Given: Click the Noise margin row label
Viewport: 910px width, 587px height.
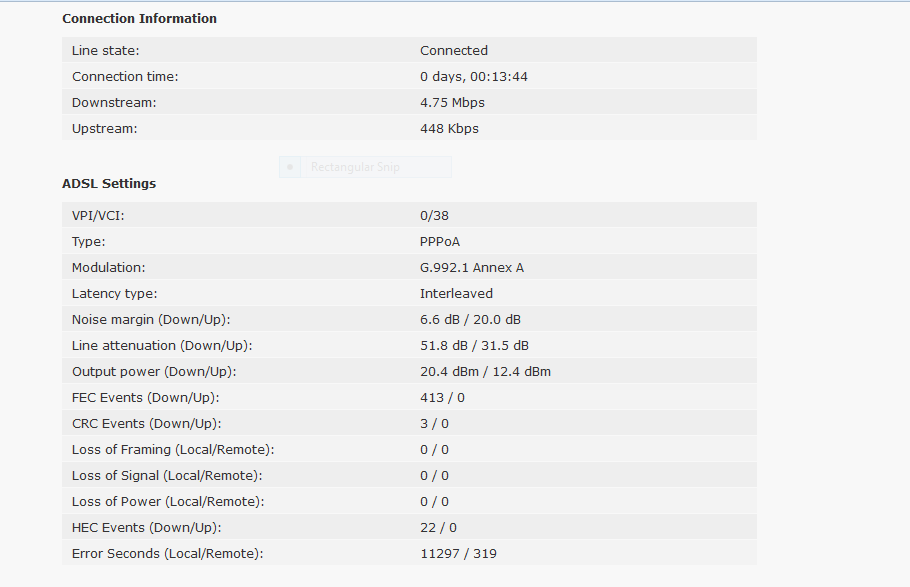Looking at the screenshot, I should (x=151, y=320).
